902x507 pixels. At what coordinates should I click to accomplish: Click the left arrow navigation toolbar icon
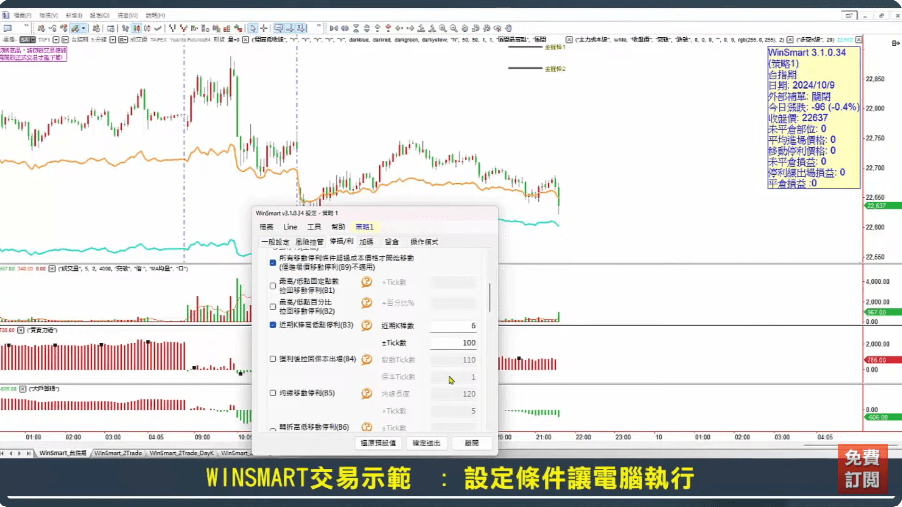point(399,28)
